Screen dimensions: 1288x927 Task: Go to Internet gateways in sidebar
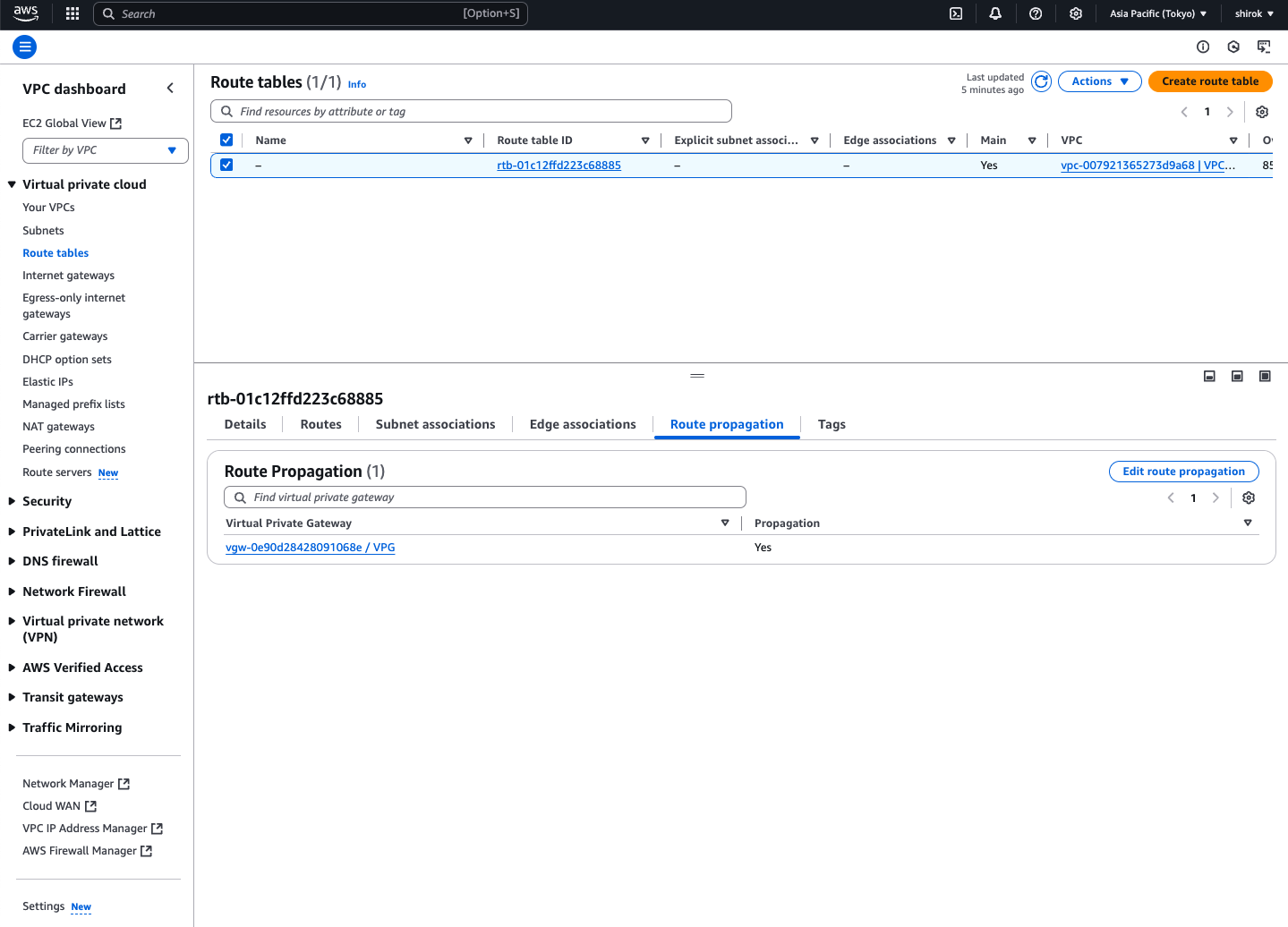point(68,276)
